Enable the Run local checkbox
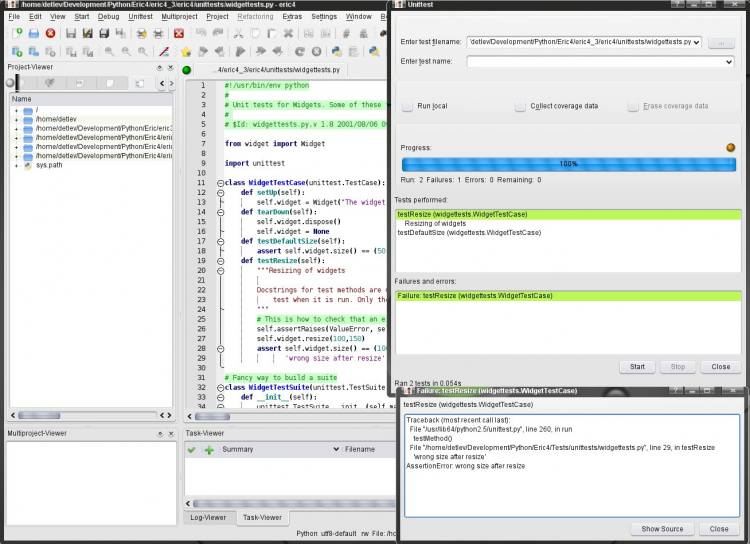The height and width of the screenshot is (544, 750). coord(407,106)
